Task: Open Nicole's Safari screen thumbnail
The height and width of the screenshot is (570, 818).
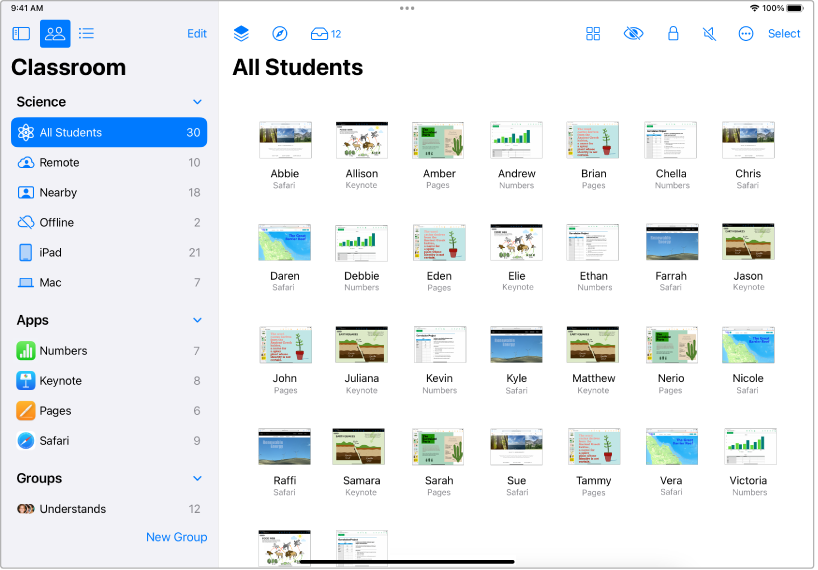Action: (748, 345)
